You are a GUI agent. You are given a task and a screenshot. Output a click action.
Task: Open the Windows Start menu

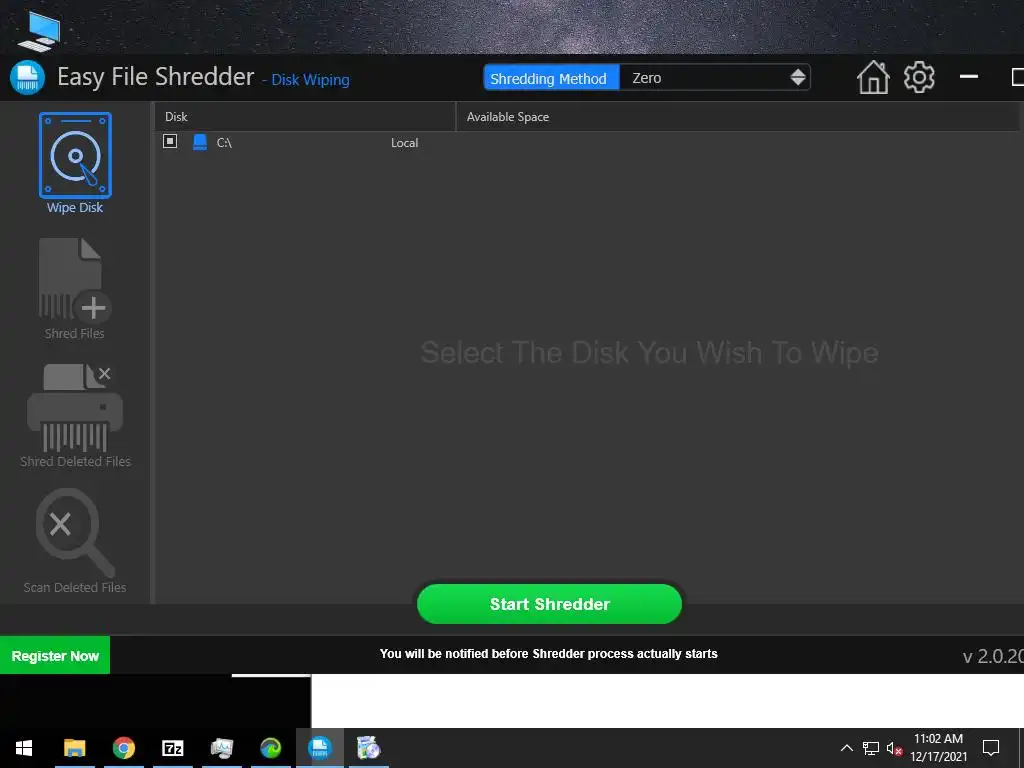pyautogui.click(x=24, y=748)
